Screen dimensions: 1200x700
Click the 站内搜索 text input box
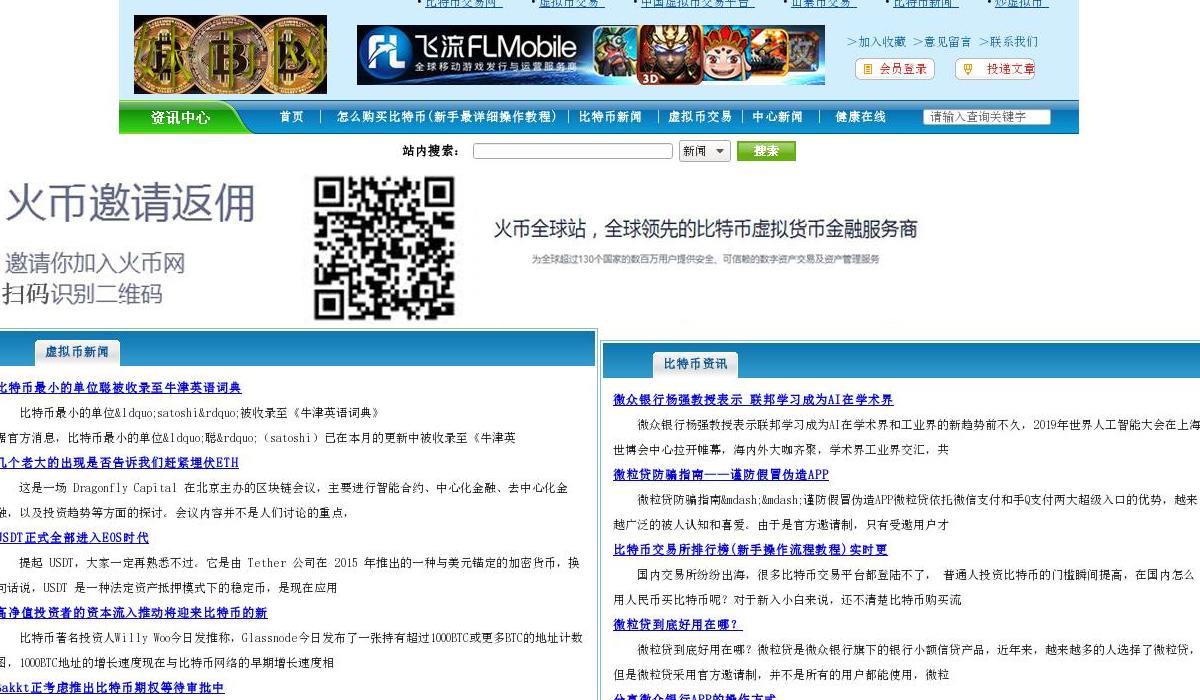573,151
